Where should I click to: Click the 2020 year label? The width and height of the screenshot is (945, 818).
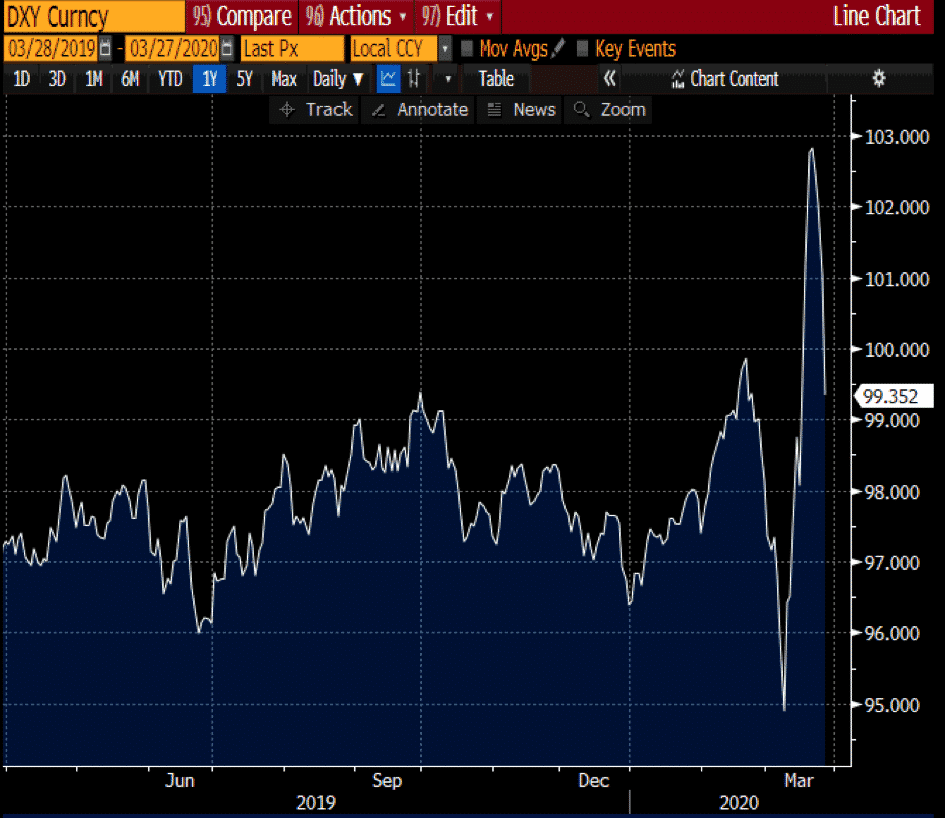click(739, 803)
